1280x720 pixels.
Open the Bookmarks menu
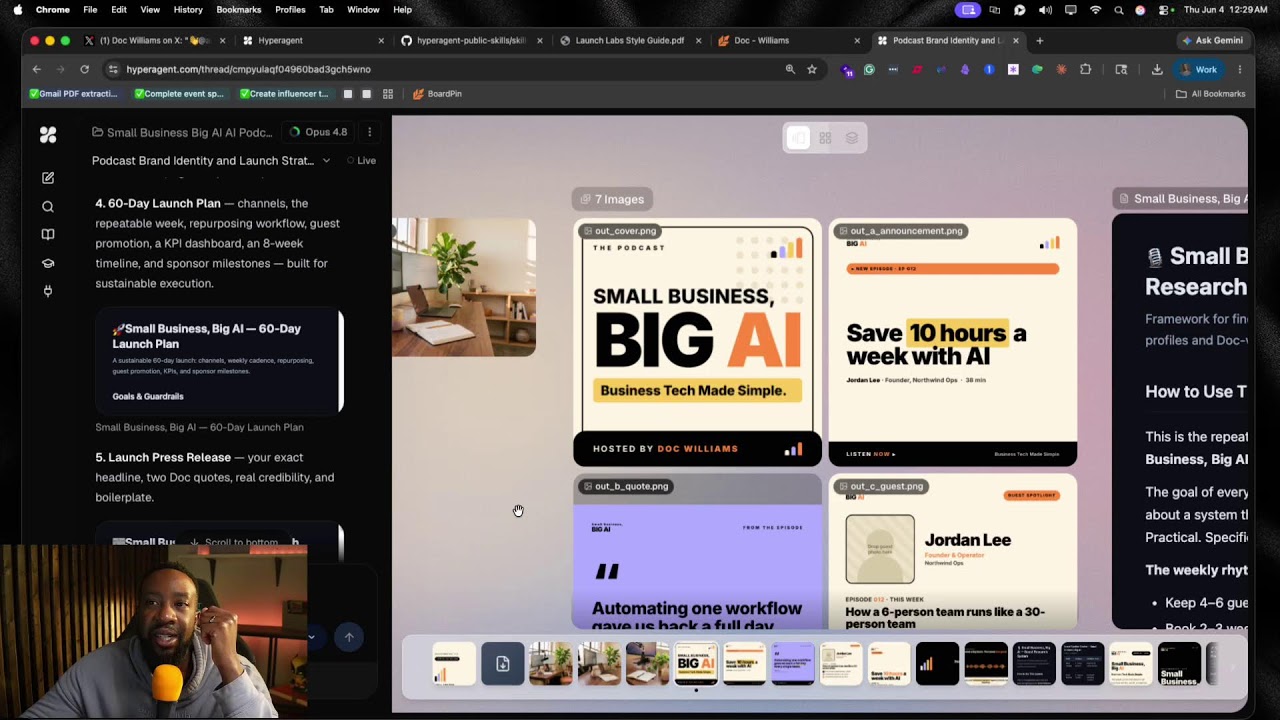pyautogui.click(x=239, y=10)
